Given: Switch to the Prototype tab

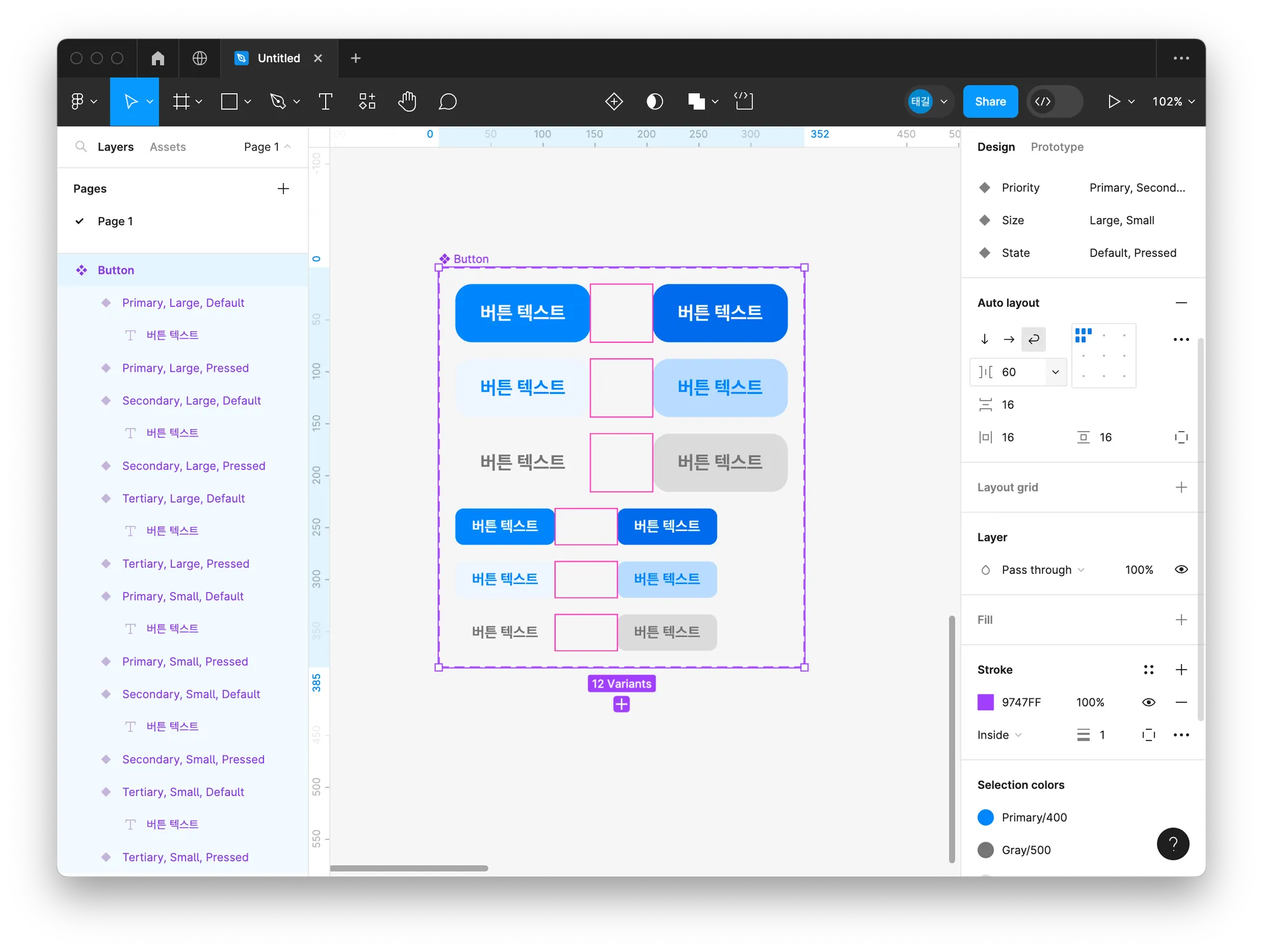Looking at the screenshot, I should click(1057, 147).
